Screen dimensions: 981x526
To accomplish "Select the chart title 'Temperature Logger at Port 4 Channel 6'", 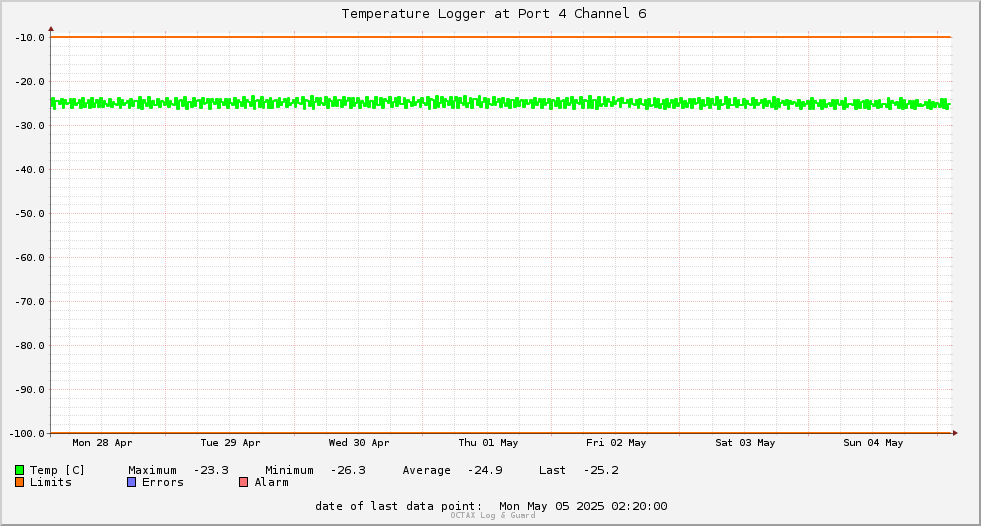I will pos(494,14).
